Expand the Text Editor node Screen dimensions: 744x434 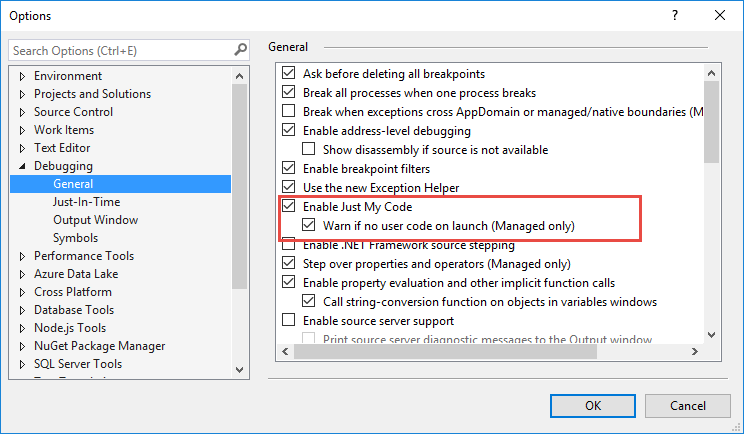(x=22, y=148)
